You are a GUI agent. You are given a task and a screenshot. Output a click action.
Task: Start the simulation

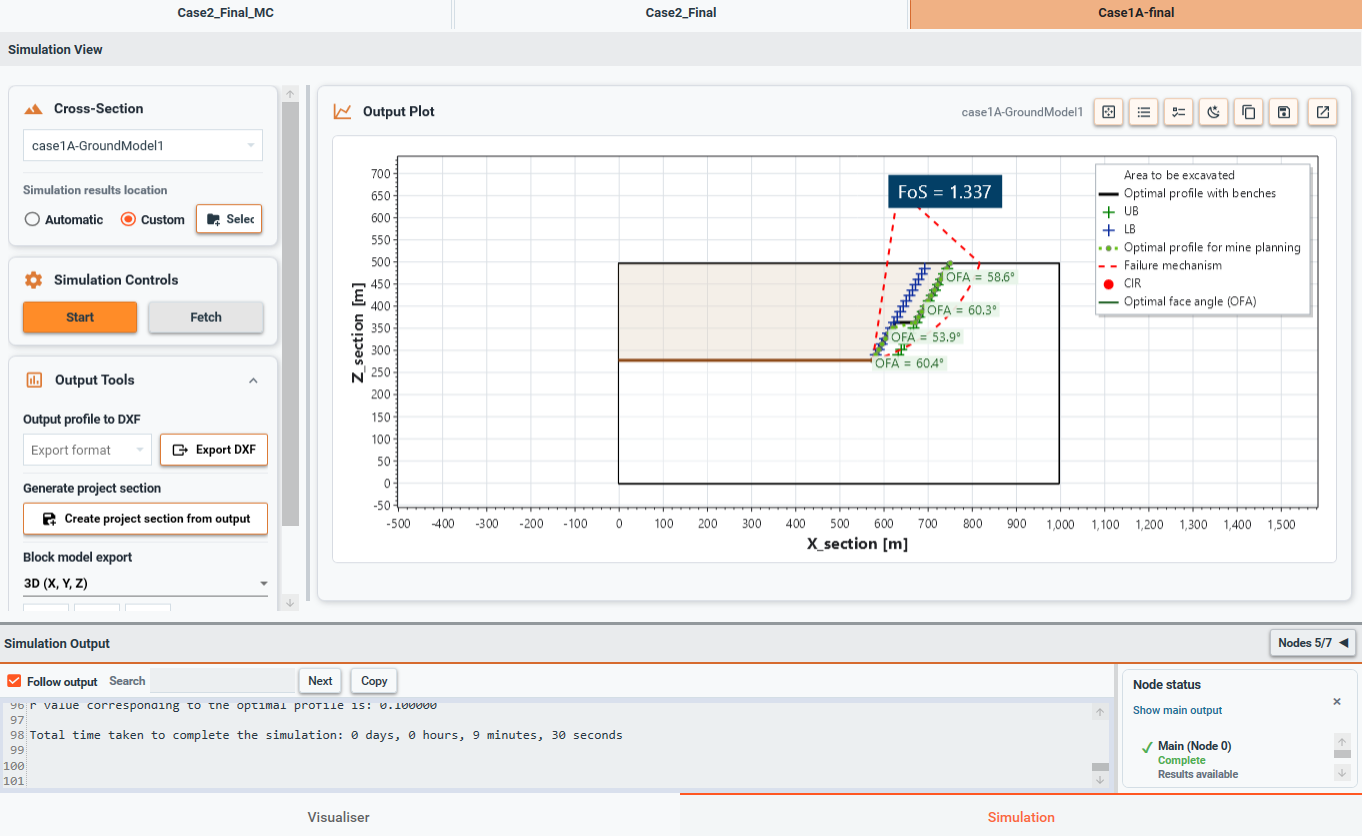[x=80, y=317]
